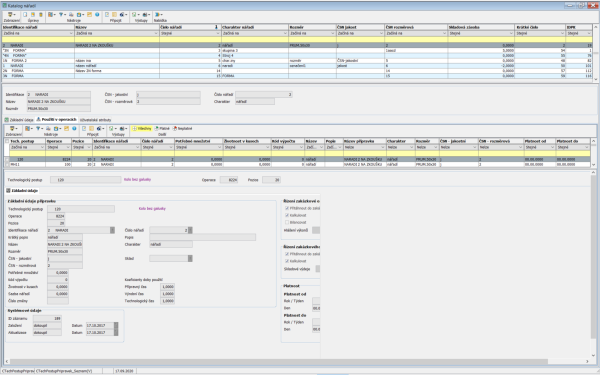Screen dimensions: 600x375
Task: Click the filter funnel icon in top toolbar
Action: pos(61,15)
